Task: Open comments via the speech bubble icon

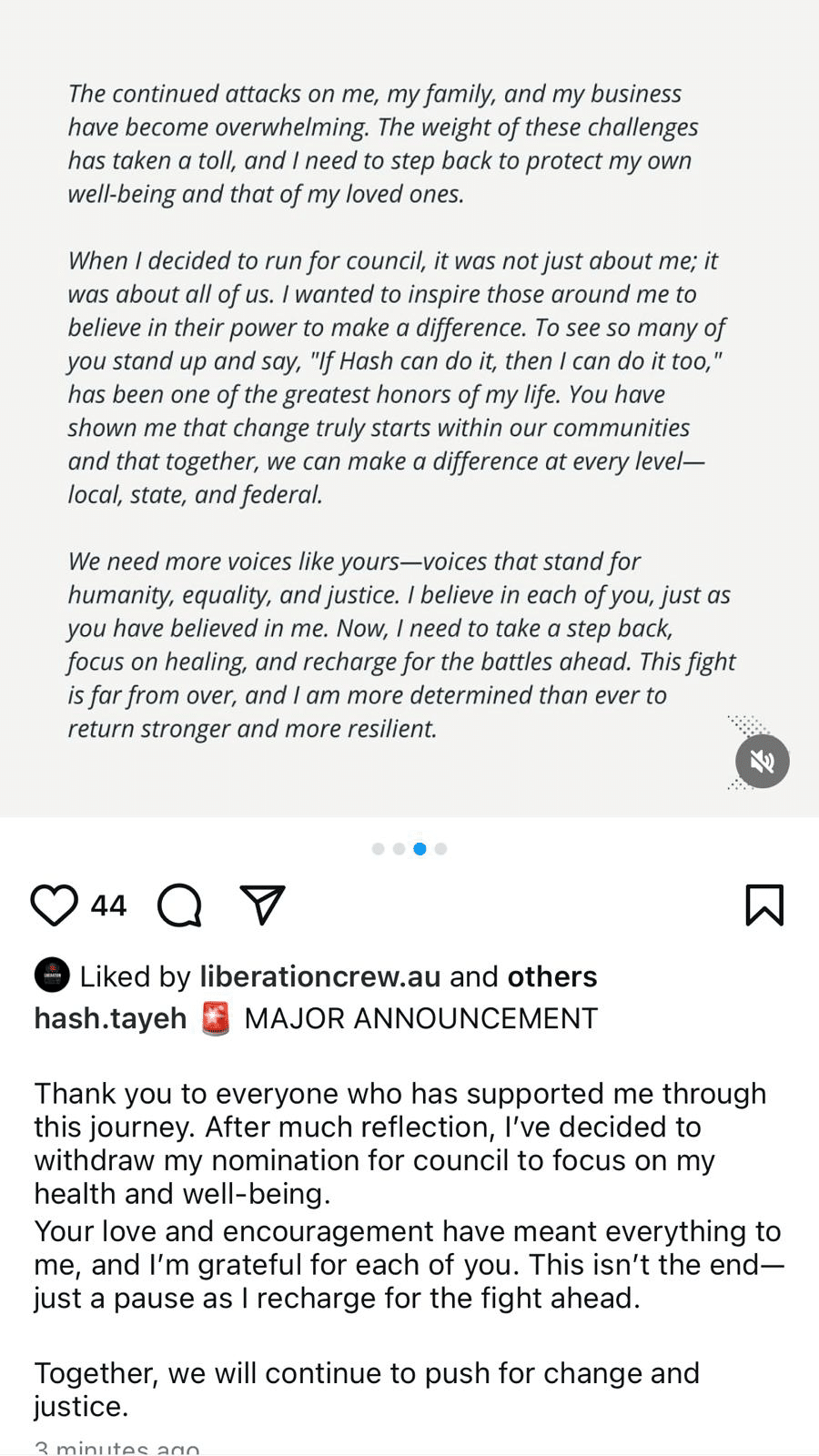Action: pyautogui.click(x=179, y=905)
